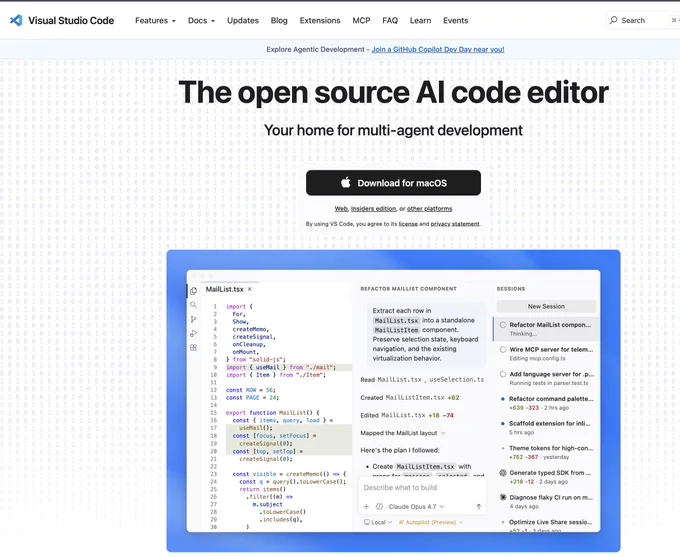Open the Scaffold extension for inli... session
This screenshot has width=680, height=557.
[546, 427]
